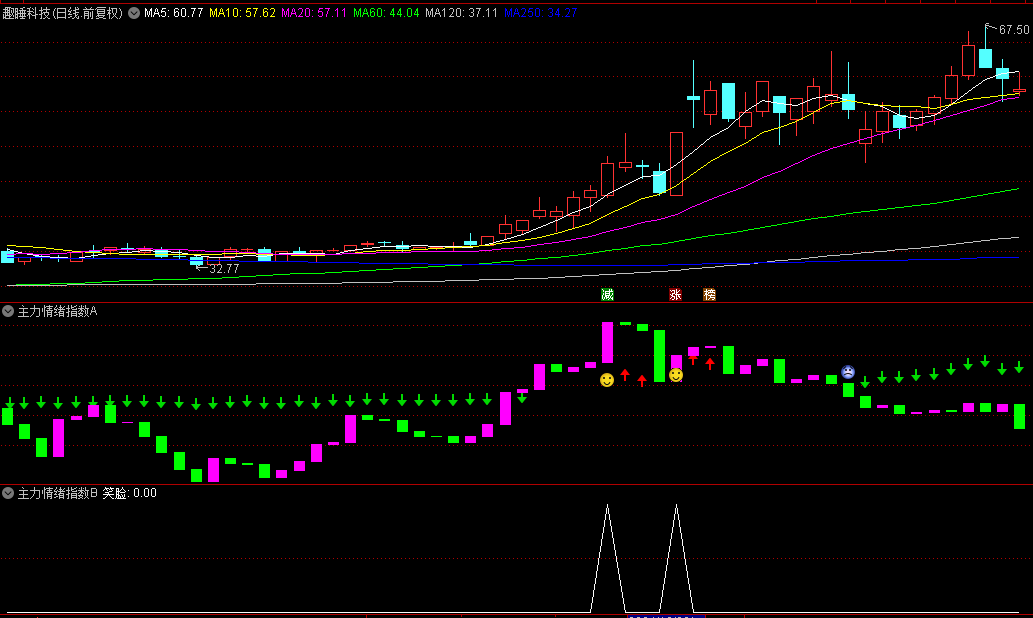The width and height of the screenshot is (1033, 618).
Task: Click the orange 榜 marker icon
Action: pos(710,295)
